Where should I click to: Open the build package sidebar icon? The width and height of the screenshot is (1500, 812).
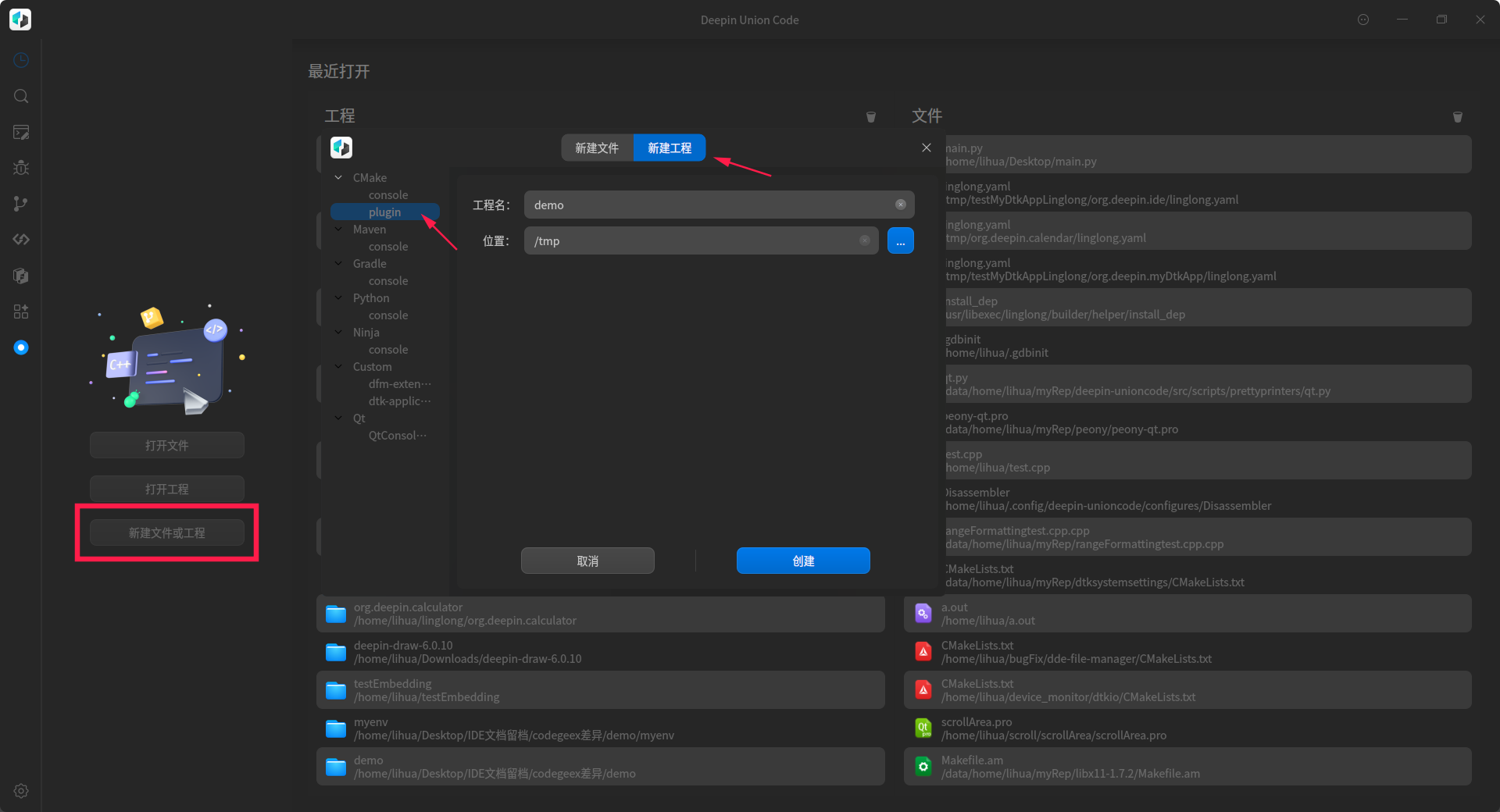pyautogui.click(x=20, y=276)
